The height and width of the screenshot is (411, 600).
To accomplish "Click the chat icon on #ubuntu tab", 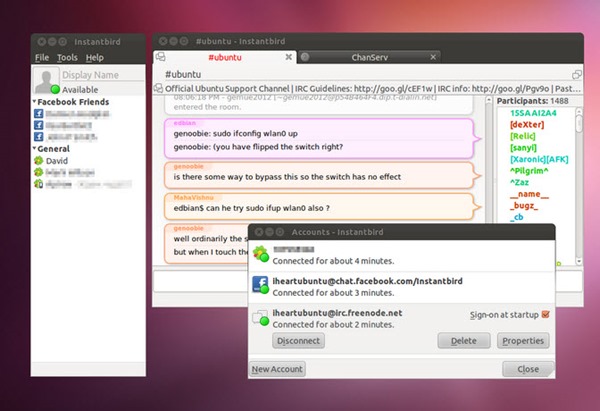I will pos(161,57).
